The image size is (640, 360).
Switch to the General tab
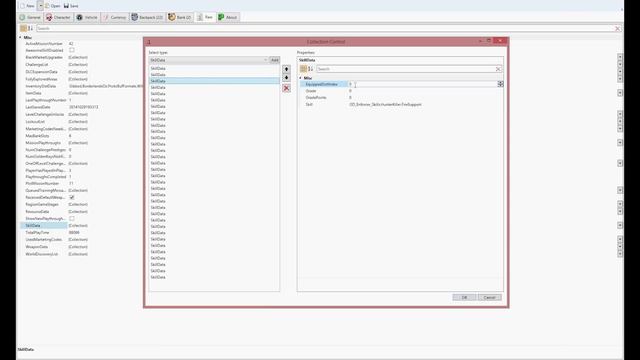[30, 17]
